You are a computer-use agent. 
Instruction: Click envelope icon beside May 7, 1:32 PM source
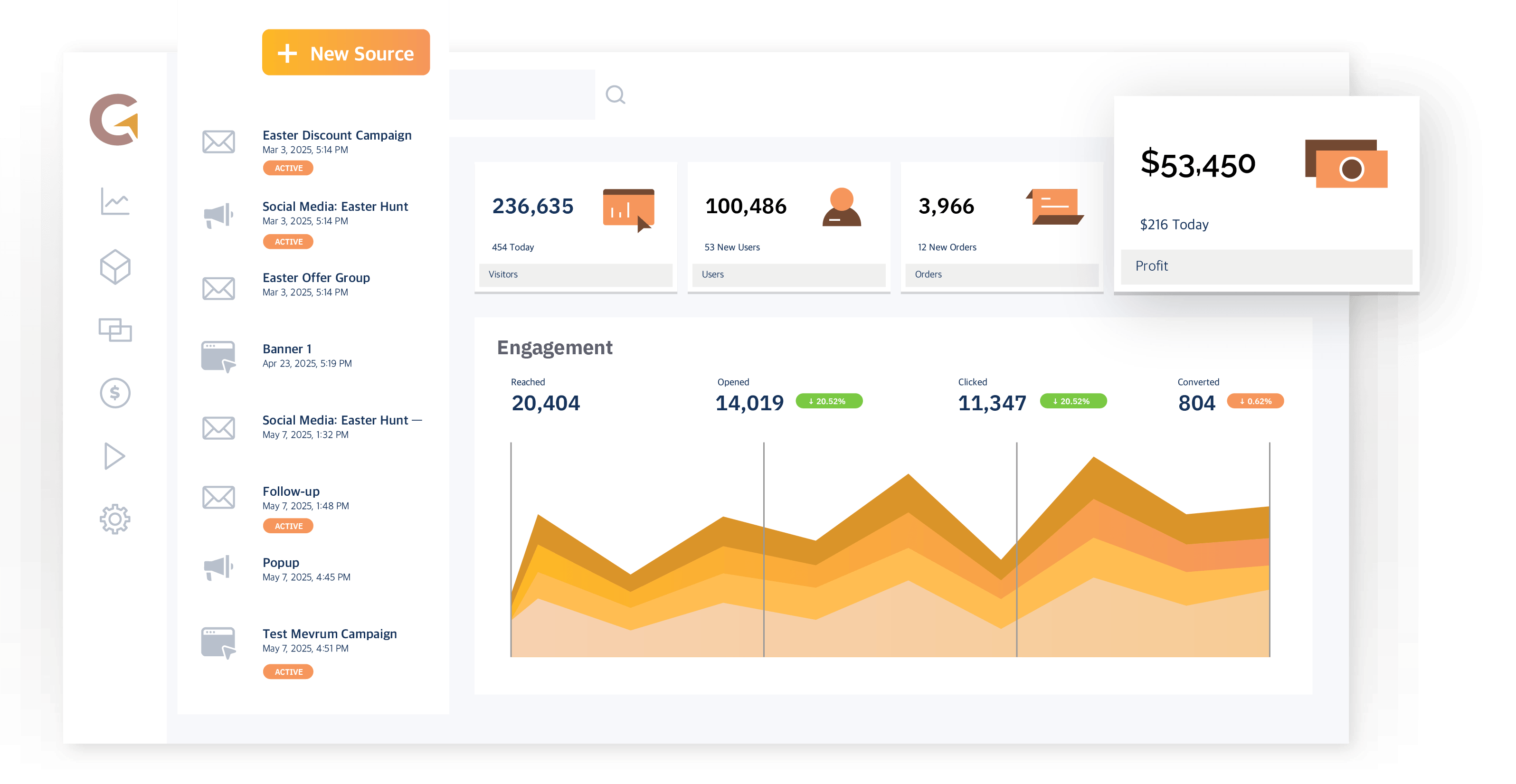[x=218, y=428]
